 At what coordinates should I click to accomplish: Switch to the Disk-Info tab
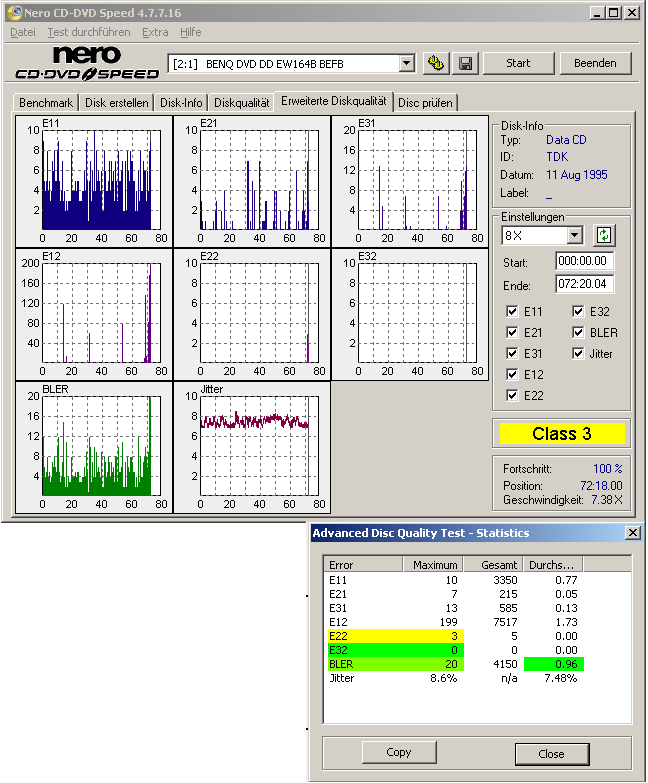pyautogui.click(x=181, y=102)
